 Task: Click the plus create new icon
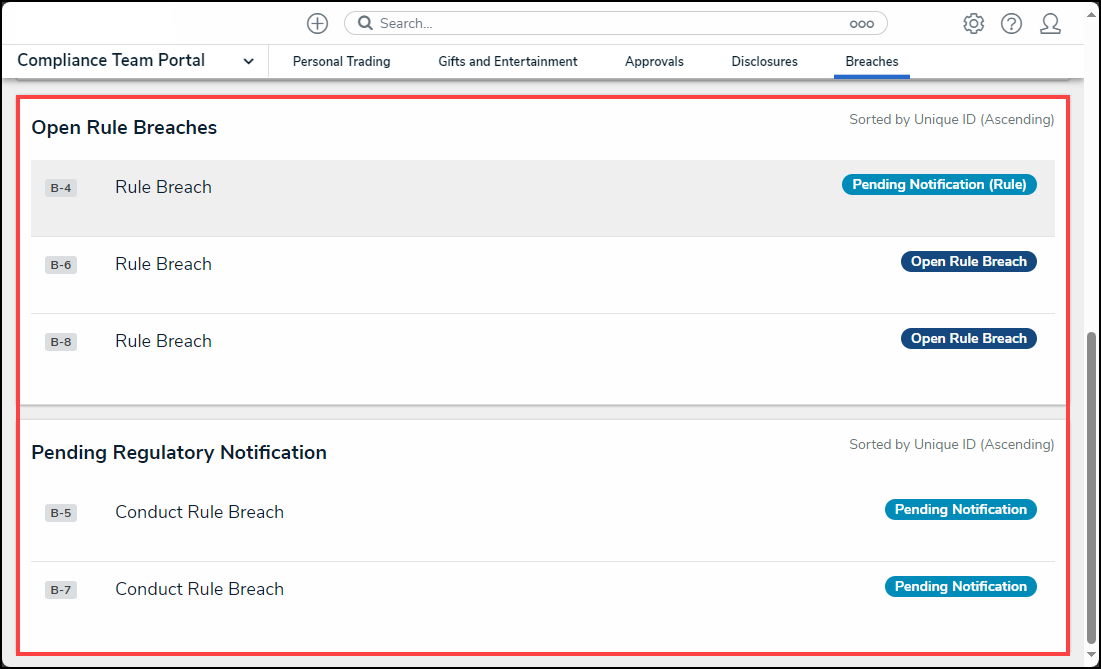pos(317,23)
